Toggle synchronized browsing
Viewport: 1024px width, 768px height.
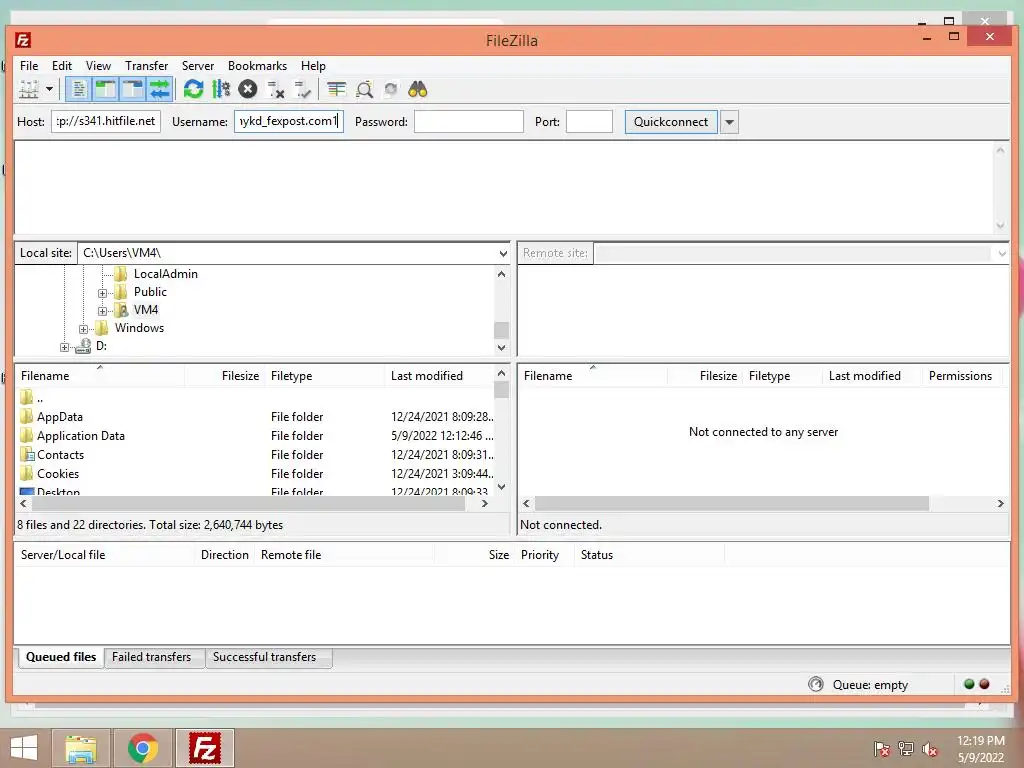pyautogui.click(x=391, y=89)
